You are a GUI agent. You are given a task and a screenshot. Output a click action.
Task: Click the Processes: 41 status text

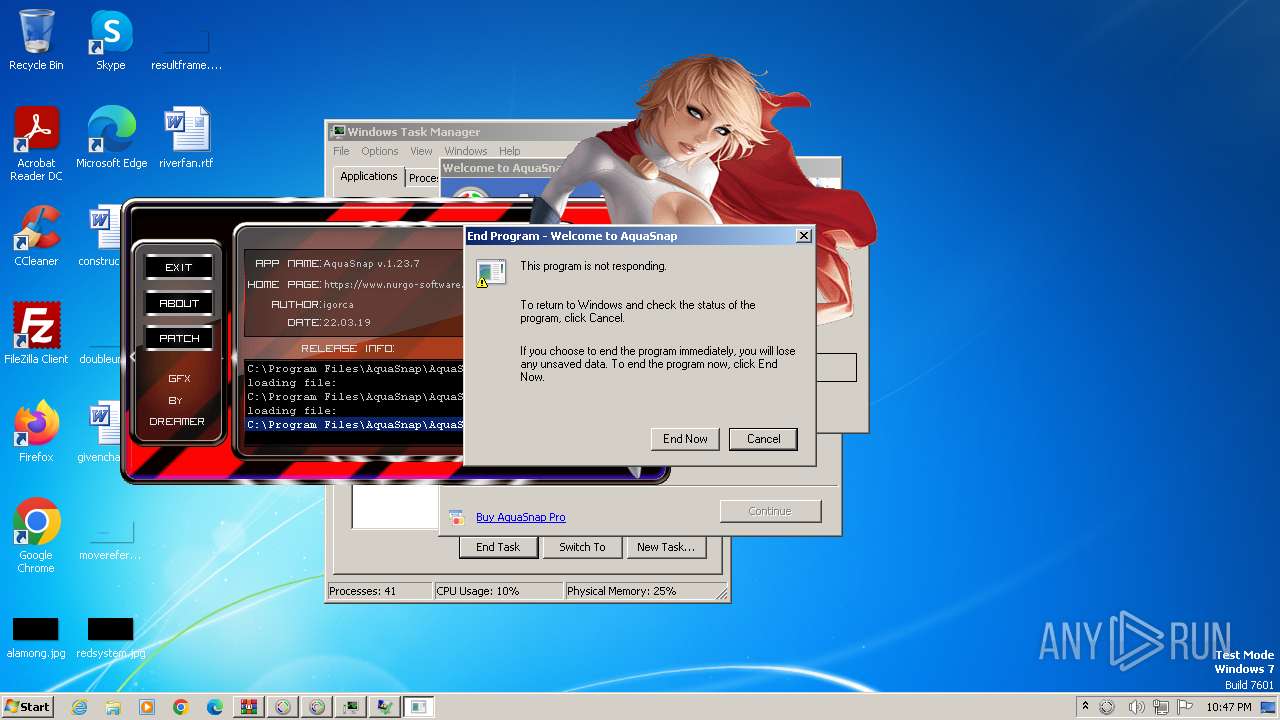click(x=380, y=591)
